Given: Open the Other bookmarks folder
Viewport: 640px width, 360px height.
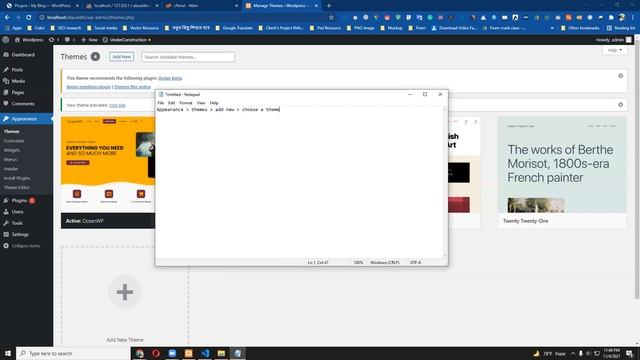Looking at the screenshot, I should pos(580,28).
